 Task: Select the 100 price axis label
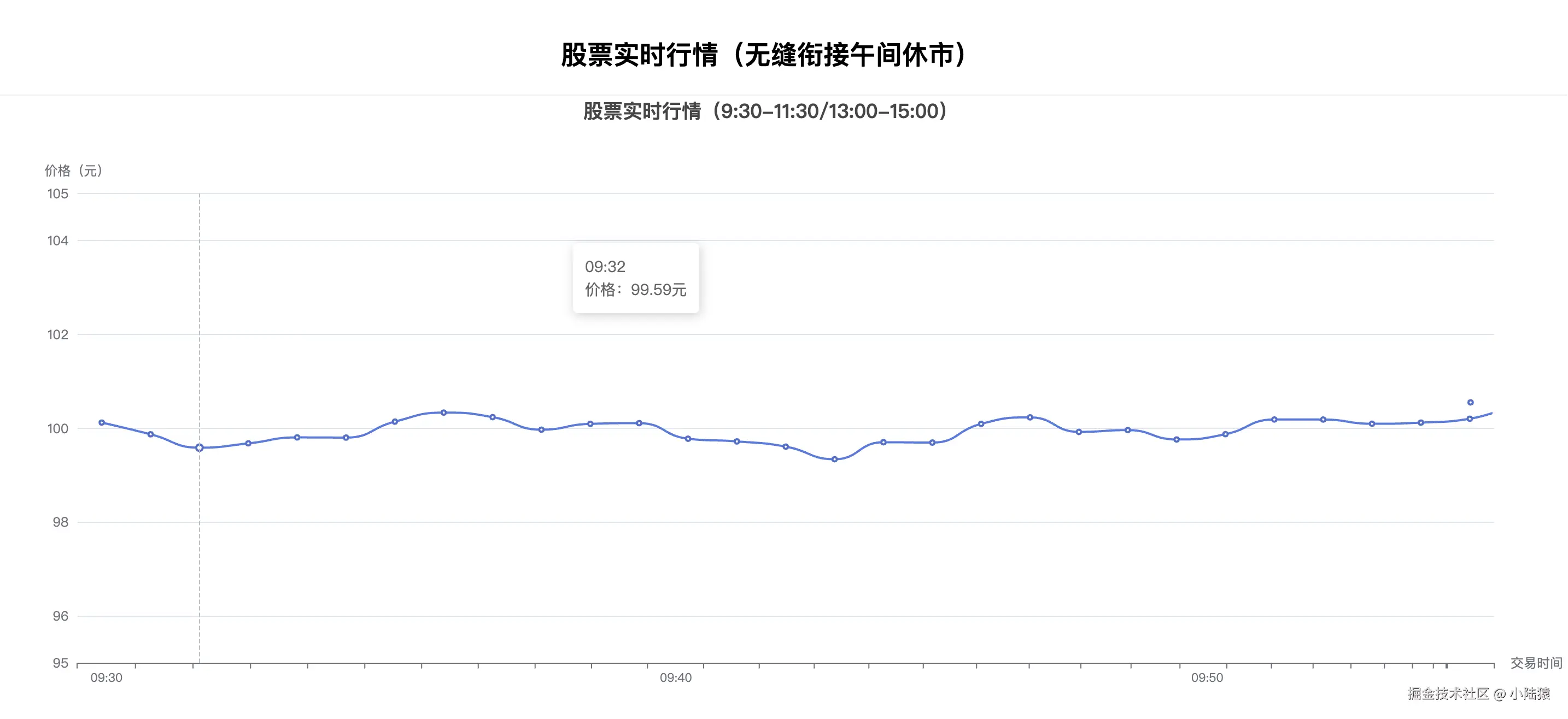(x=58, y=429)
